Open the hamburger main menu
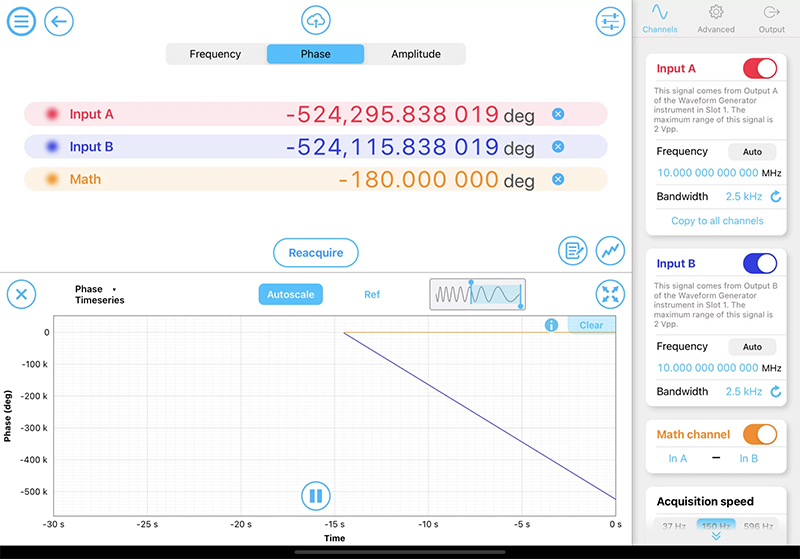The image size is (800, 559). 21,21
